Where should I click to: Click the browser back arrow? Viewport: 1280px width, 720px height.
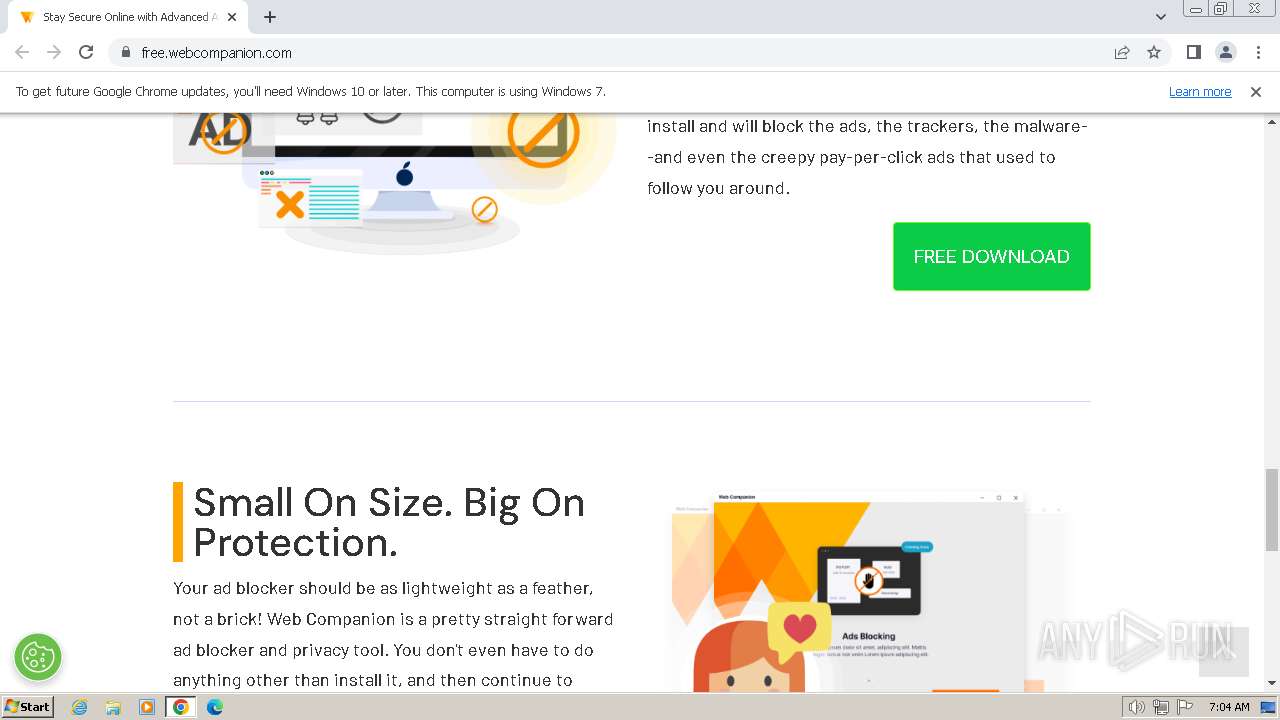pyautogui.click(x=22, y=52)
